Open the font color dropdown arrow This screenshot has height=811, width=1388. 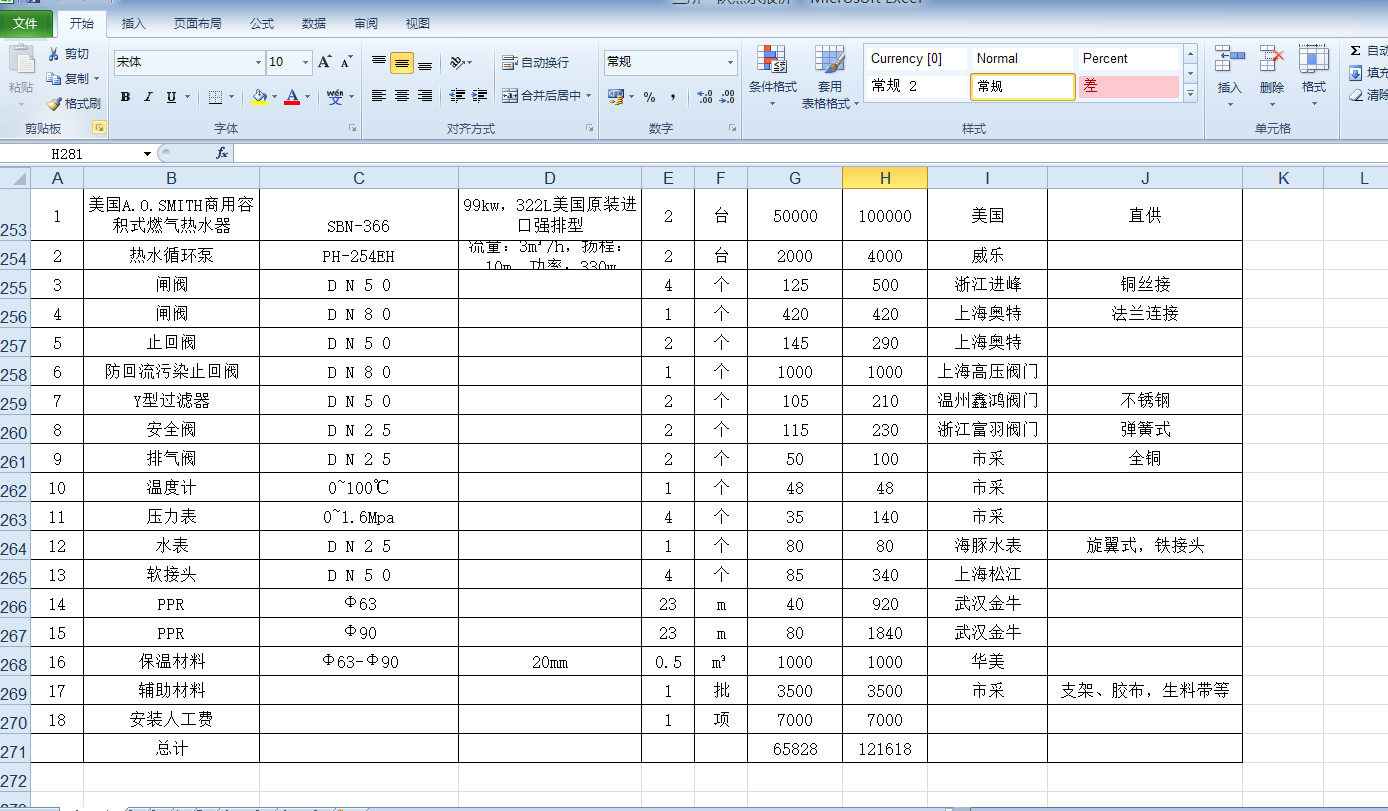click(307, 97)
